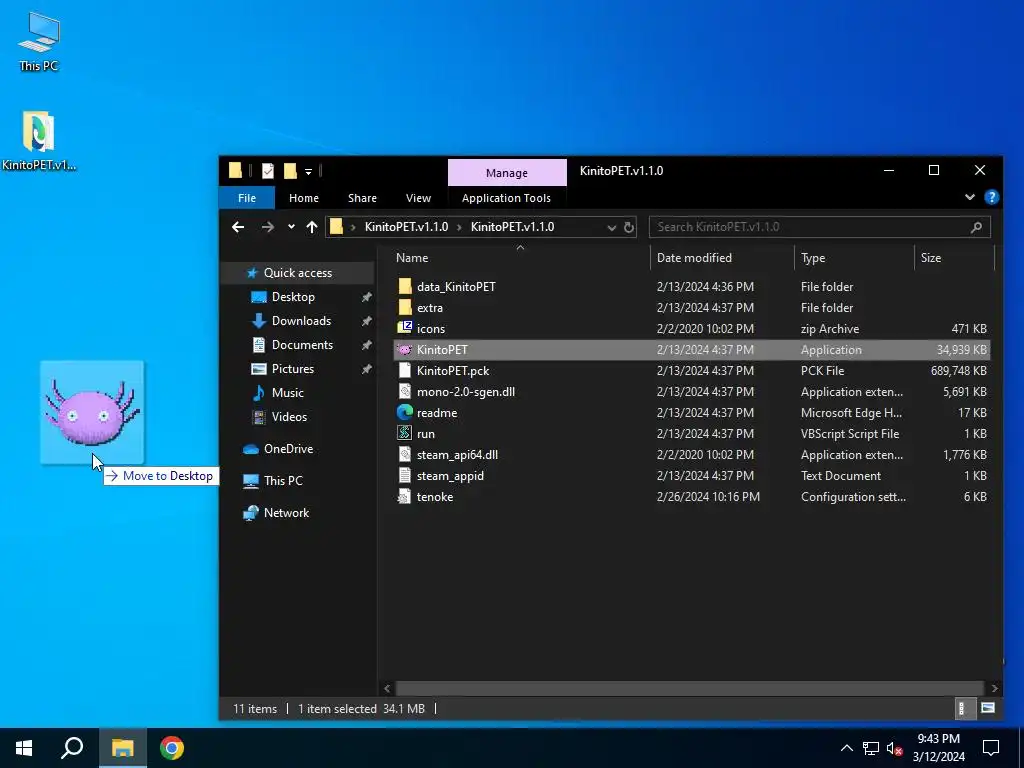Select Quick access in navigation pane
This screenshot has height=768, width=1024.
[x=297, y=273]
